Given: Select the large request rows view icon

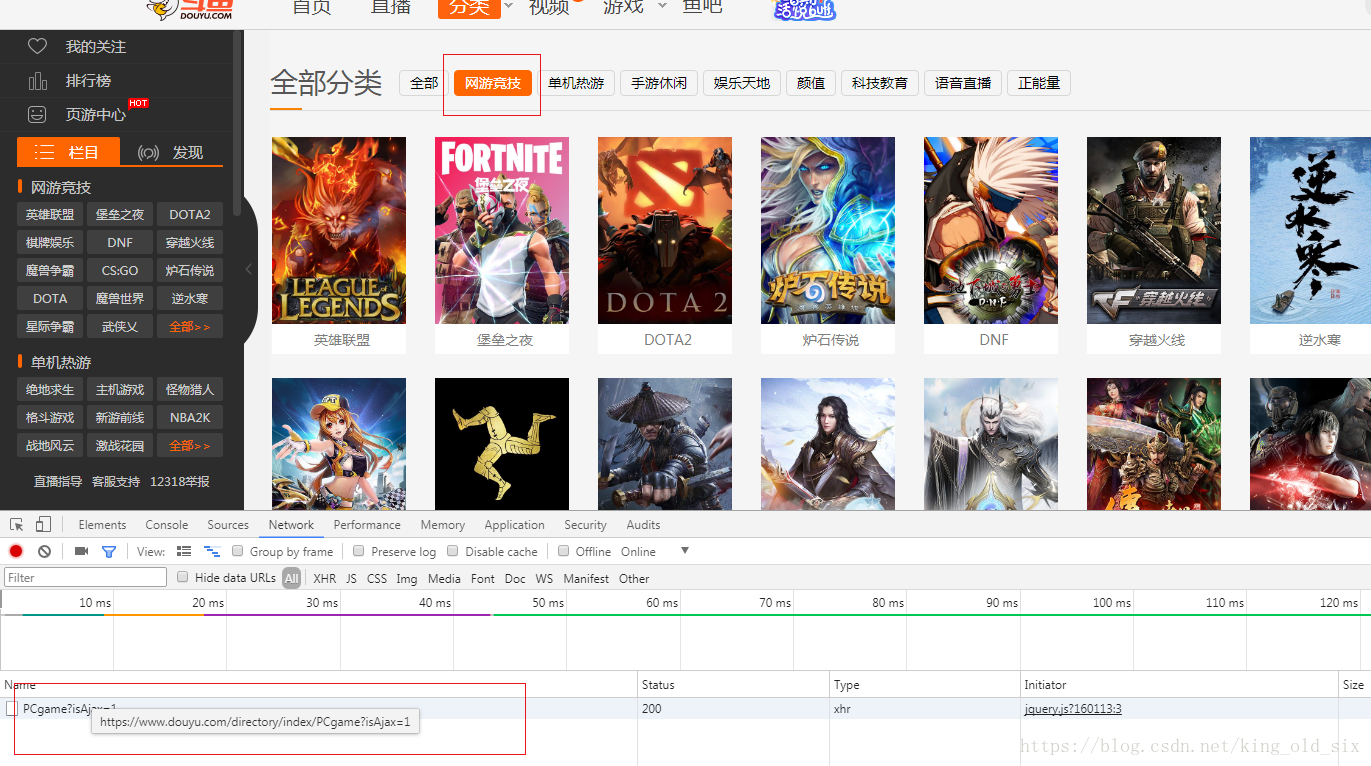Looking at the screenshot, I should pyautogui.click(x=184, y=551).
